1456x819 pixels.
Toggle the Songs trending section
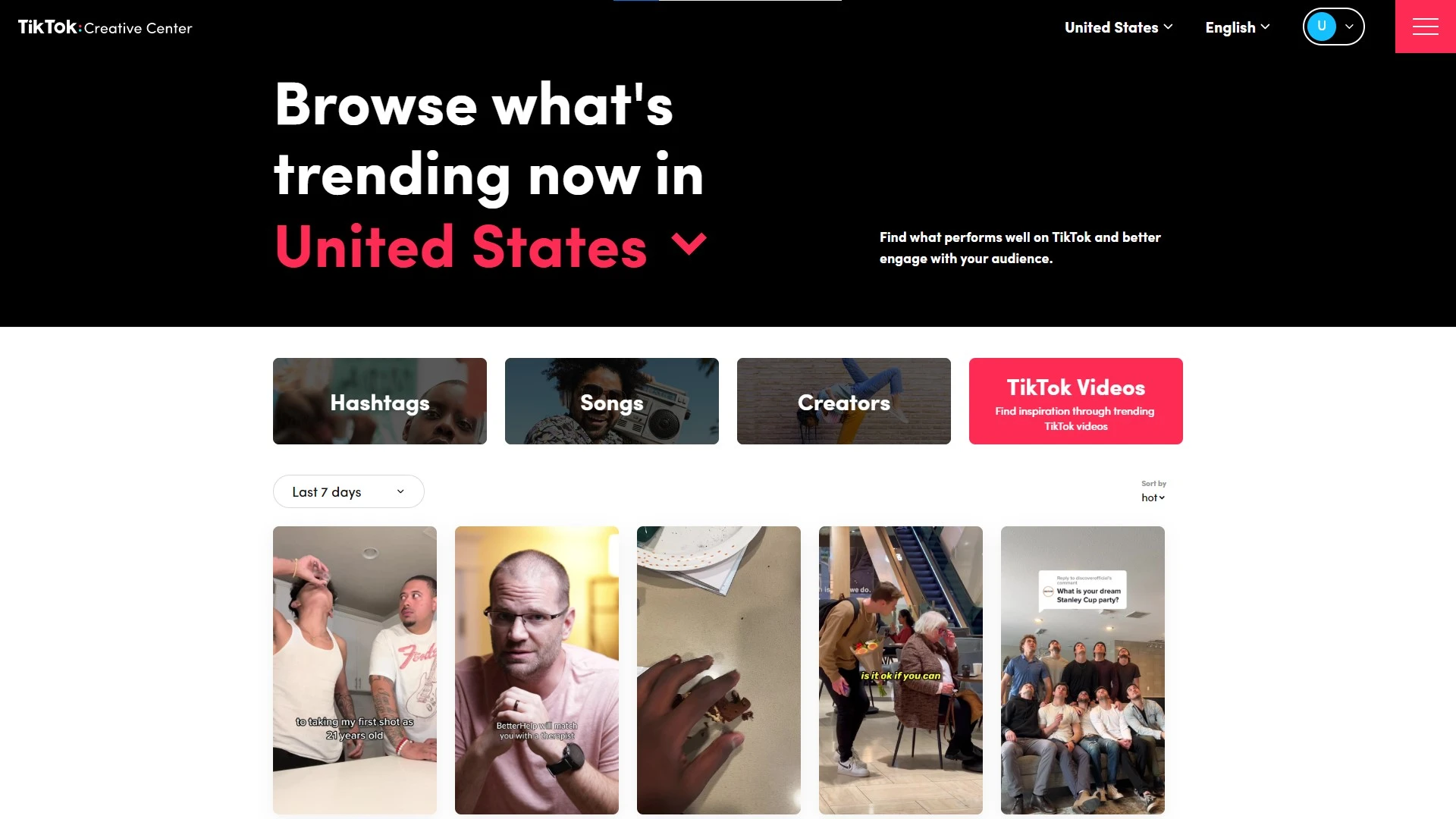pos(611,401)
